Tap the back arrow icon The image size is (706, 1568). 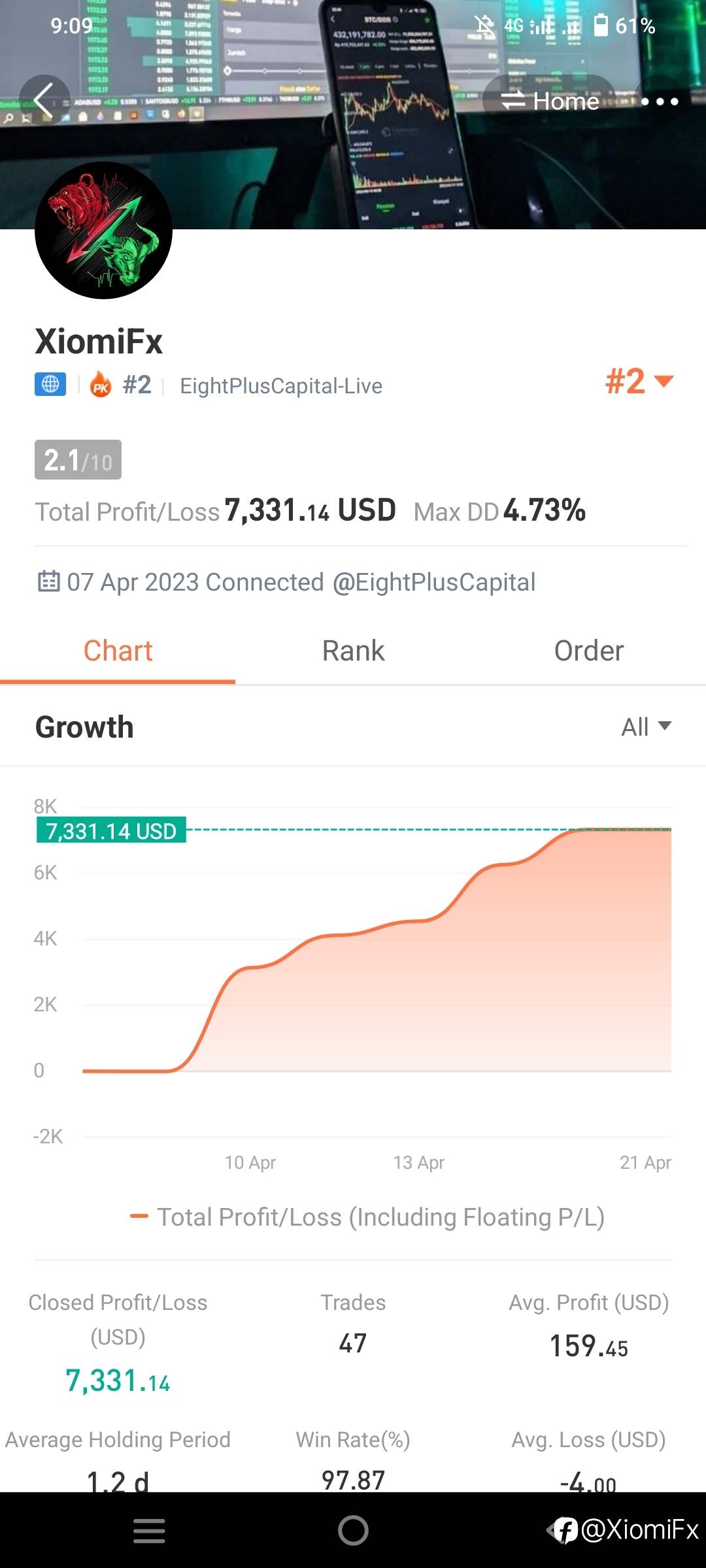44,101
